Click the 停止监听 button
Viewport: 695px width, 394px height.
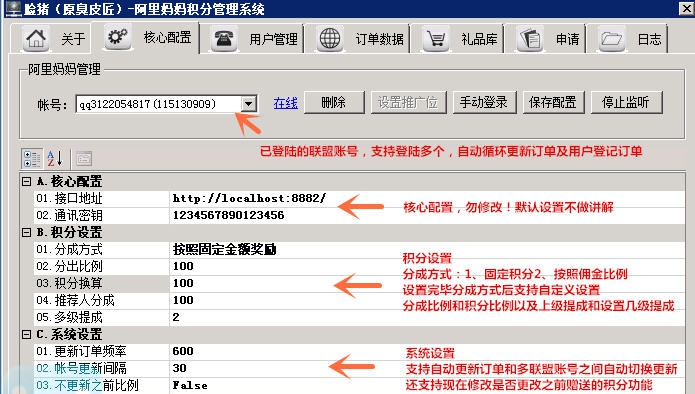coord(626,102)
